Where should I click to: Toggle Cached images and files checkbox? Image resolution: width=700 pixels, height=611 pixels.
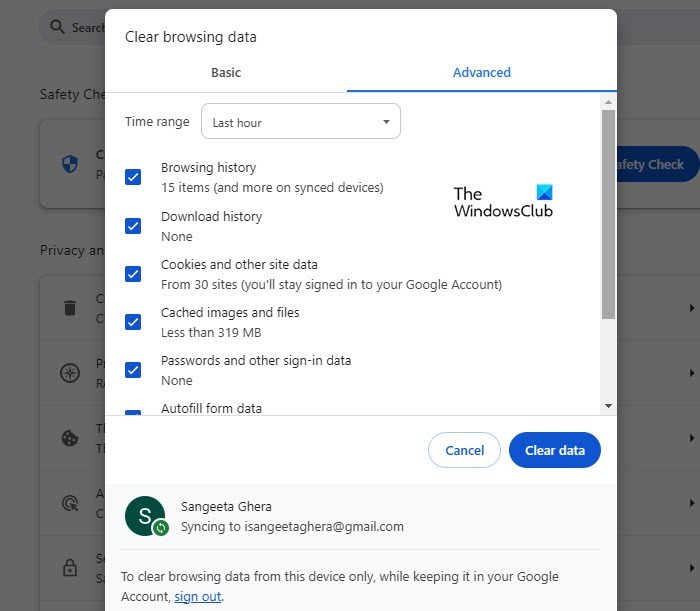[133, 322]
